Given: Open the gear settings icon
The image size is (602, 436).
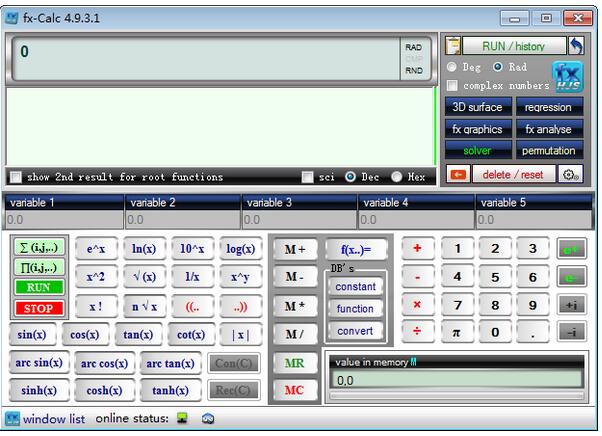Looking at the screenshot, I should [x=571, y=175].
